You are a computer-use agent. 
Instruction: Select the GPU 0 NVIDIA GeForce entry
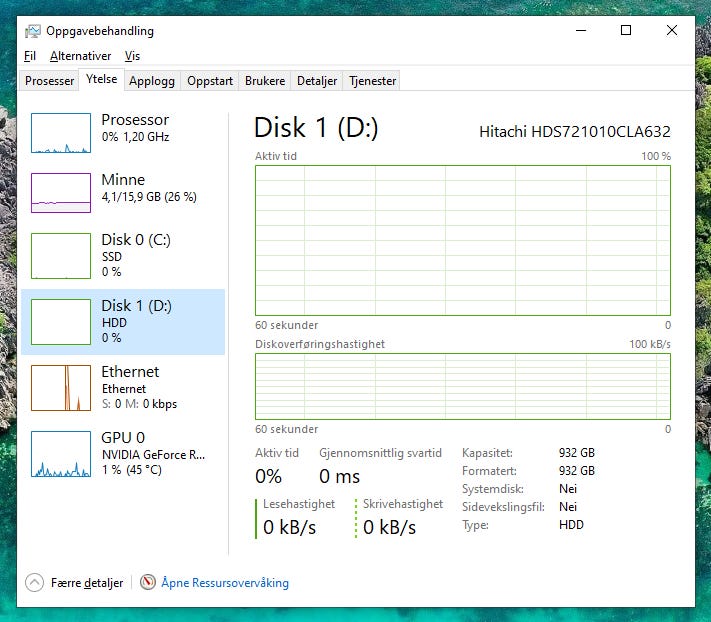(123, 454)
